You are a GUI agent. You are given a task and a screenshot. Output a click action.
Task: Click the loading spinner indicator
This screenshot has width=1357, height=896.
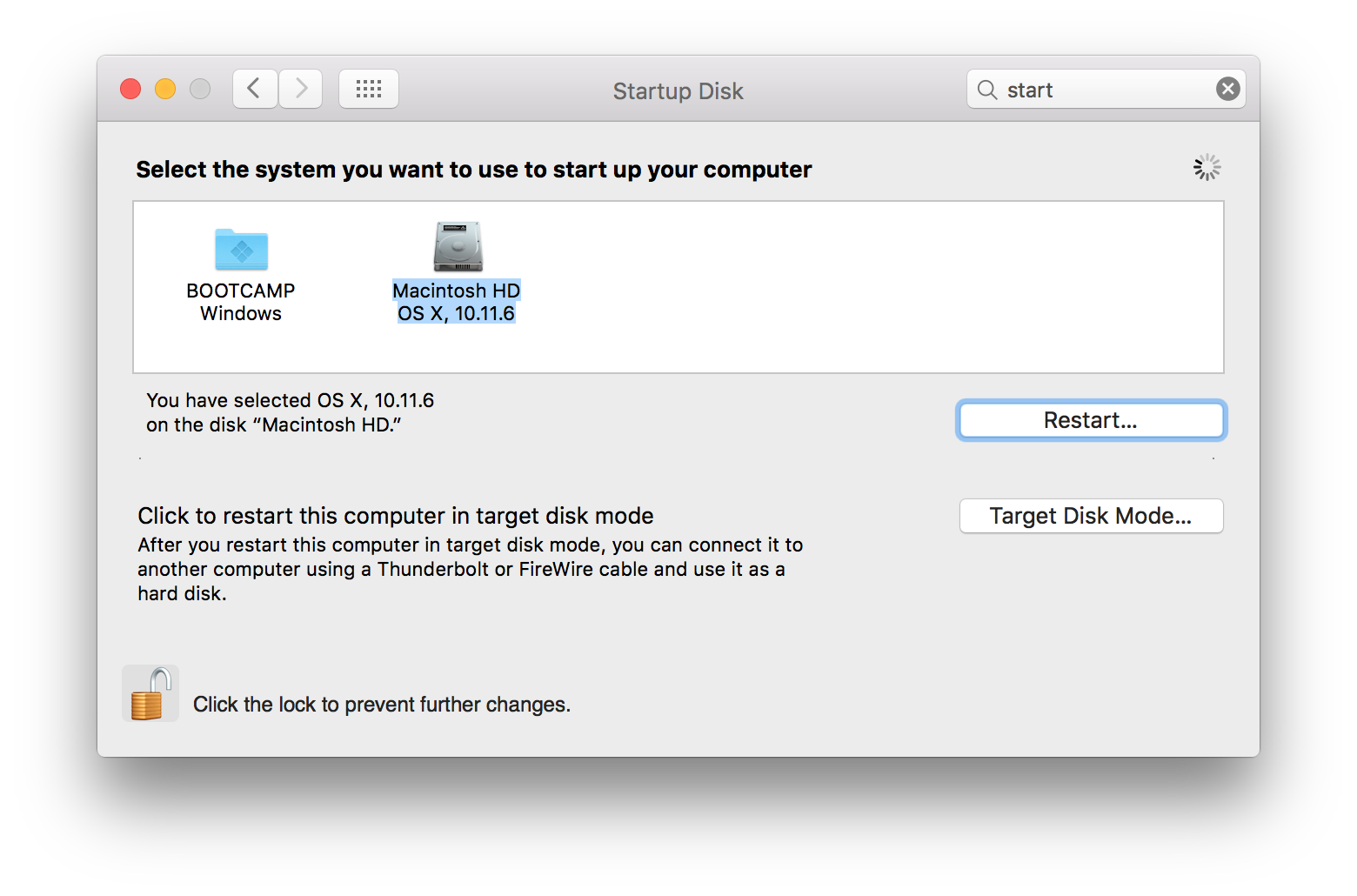click(1207, 168)
